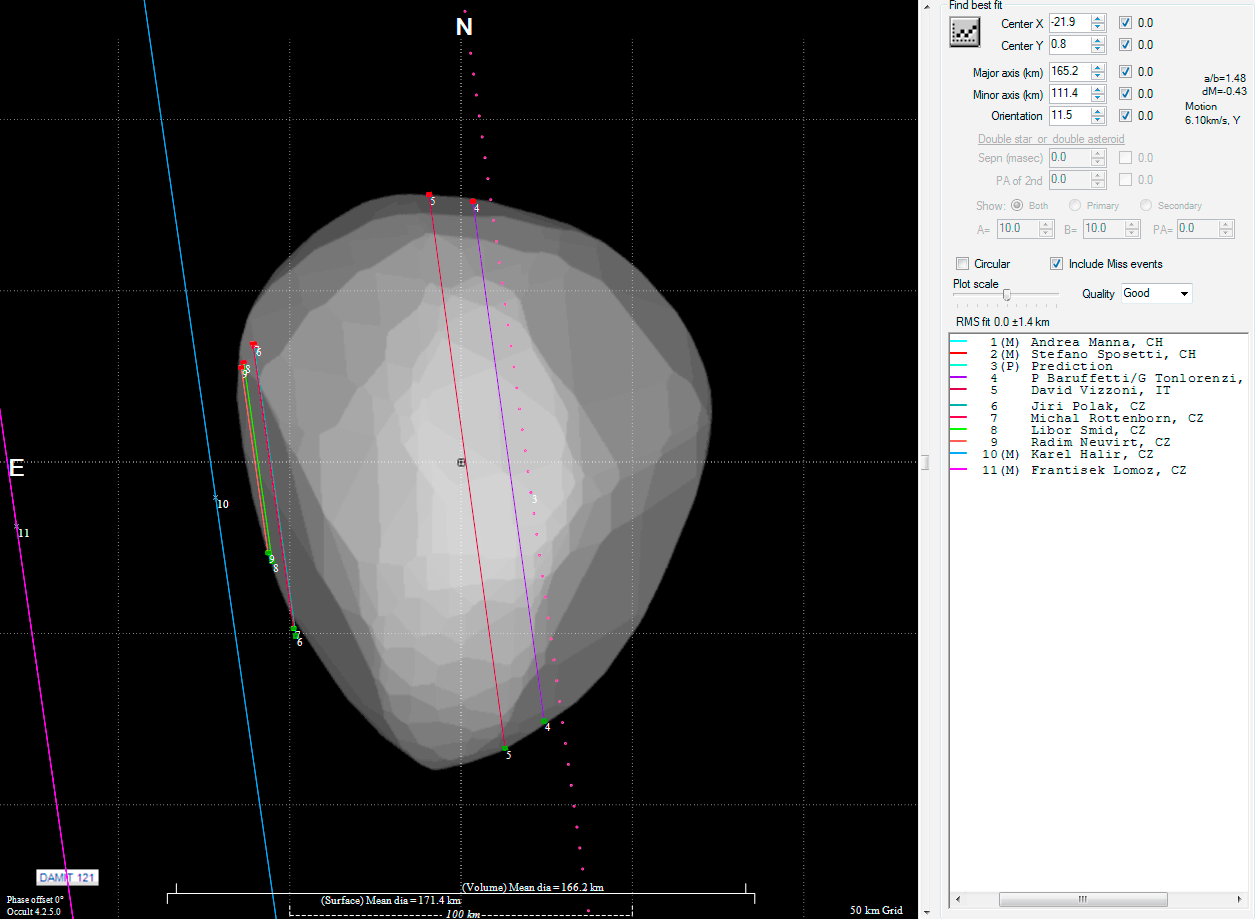Click the Major axis value field
1255x919 pixels.
point(1069,72)
